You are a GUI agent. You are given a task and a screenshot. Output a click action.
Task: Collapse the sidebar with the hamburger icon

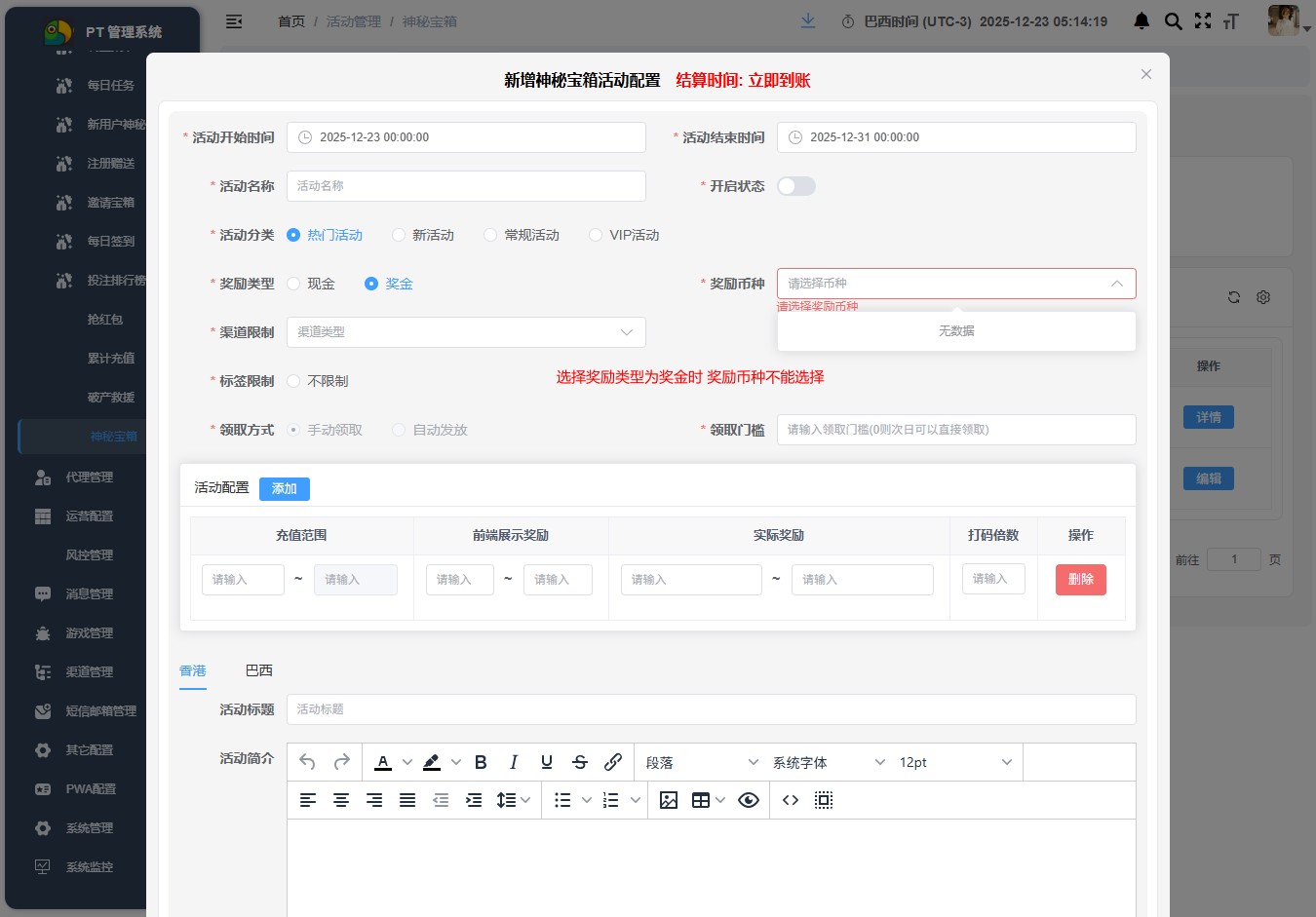234,21
